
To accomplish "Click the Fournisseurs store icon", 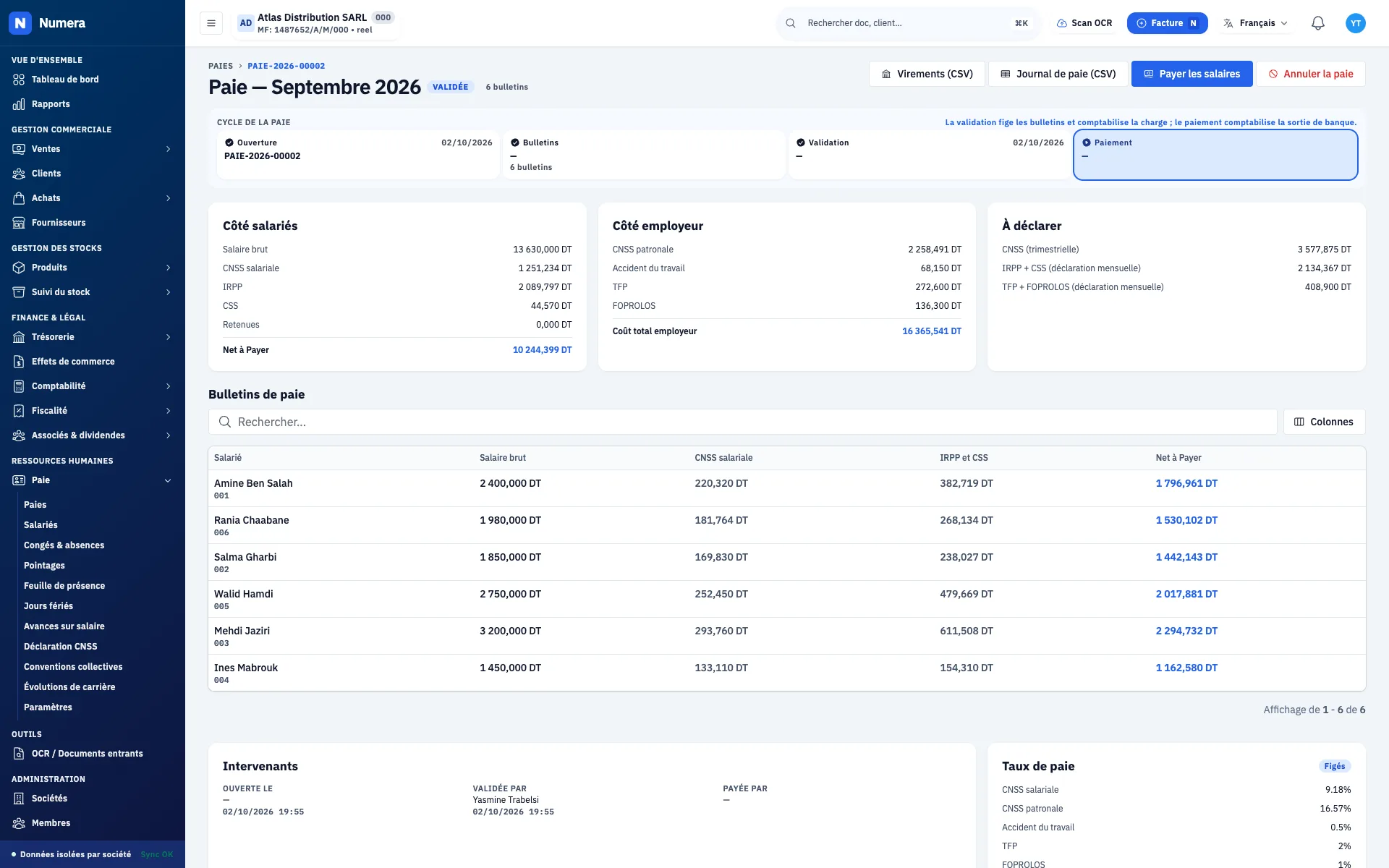I will coord(19,223).
